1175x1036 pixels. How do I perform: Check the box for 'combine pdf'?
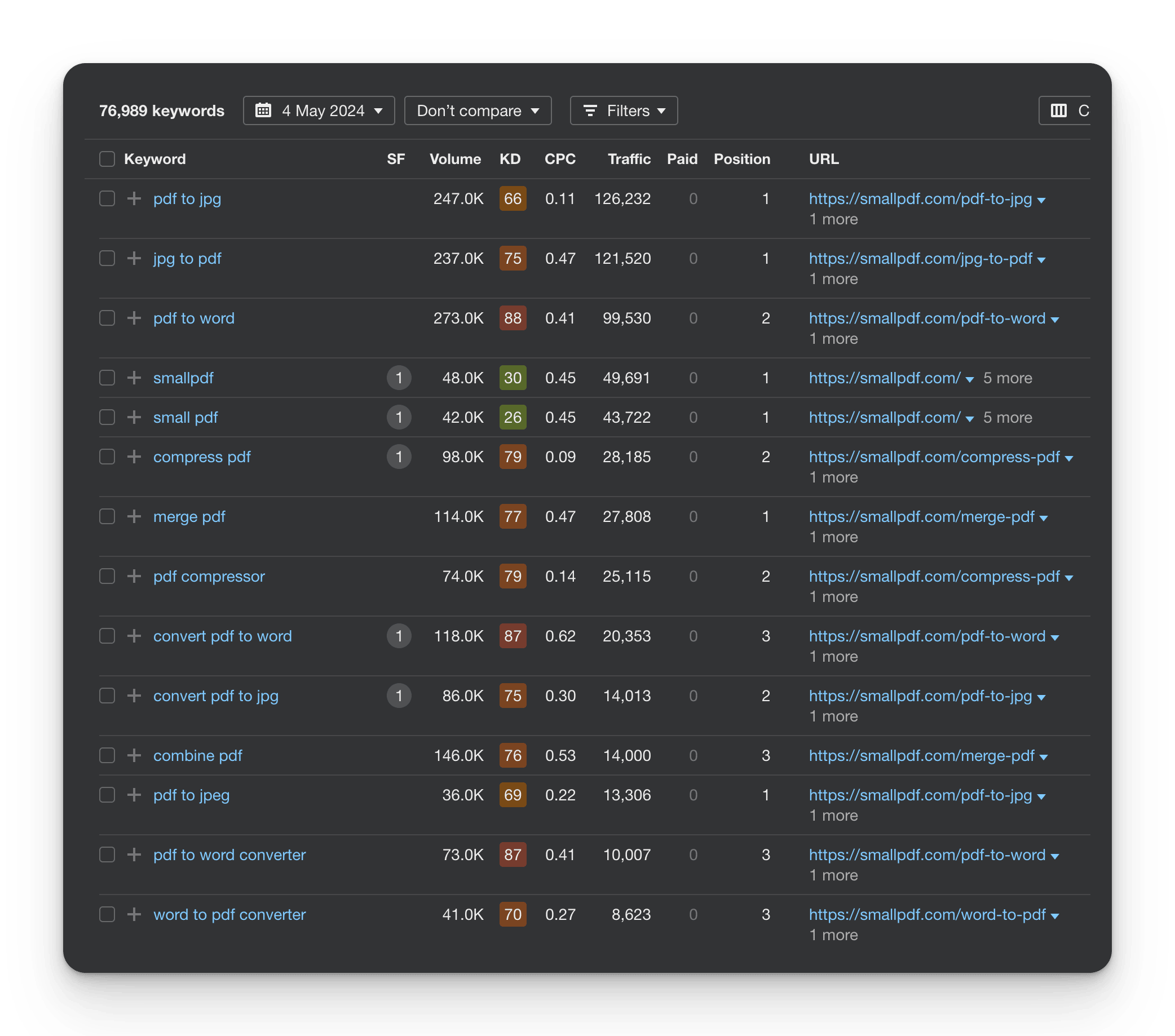click(107, 756)
